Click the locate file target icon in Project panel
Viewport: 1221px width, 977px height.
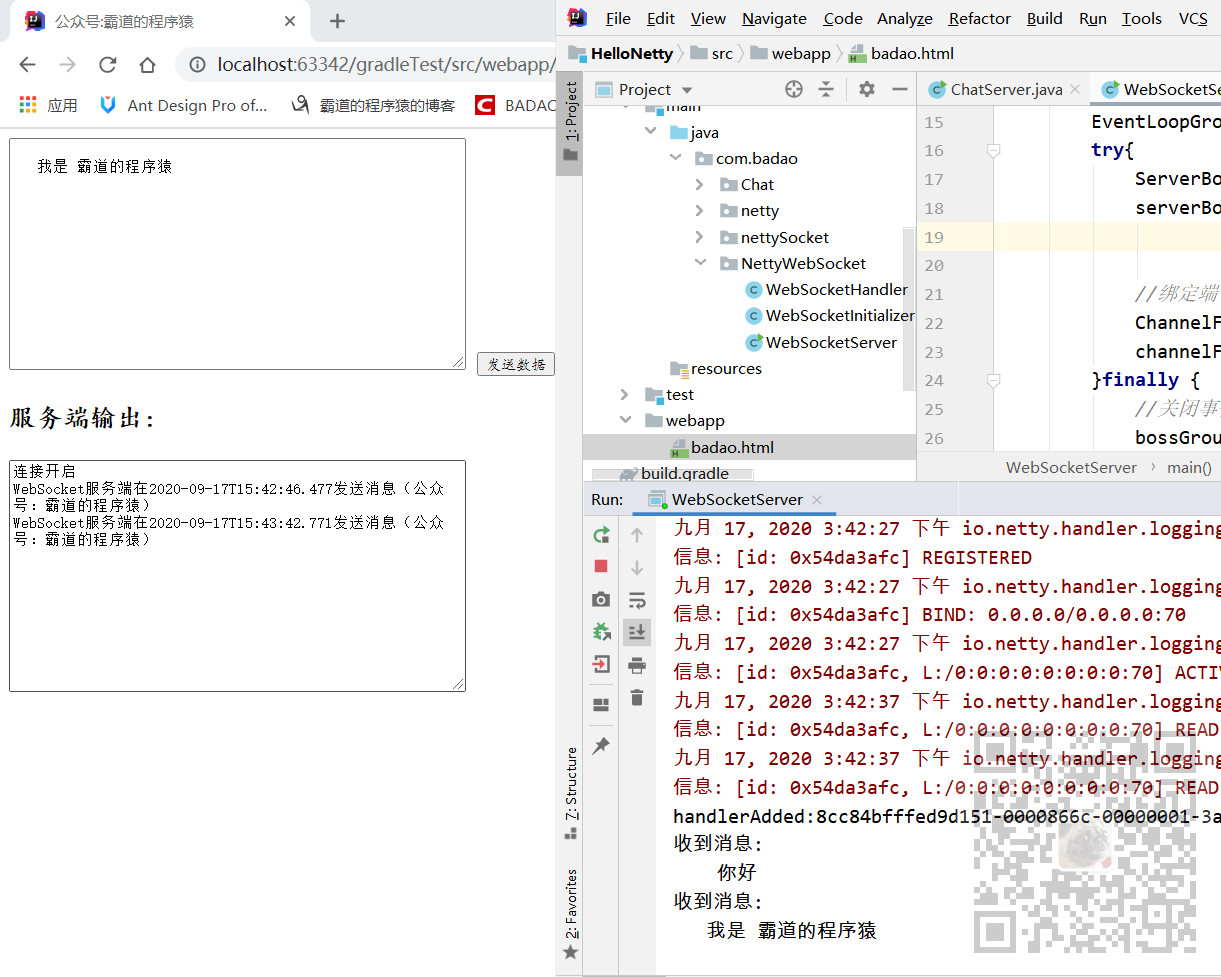tap(794, 89)
